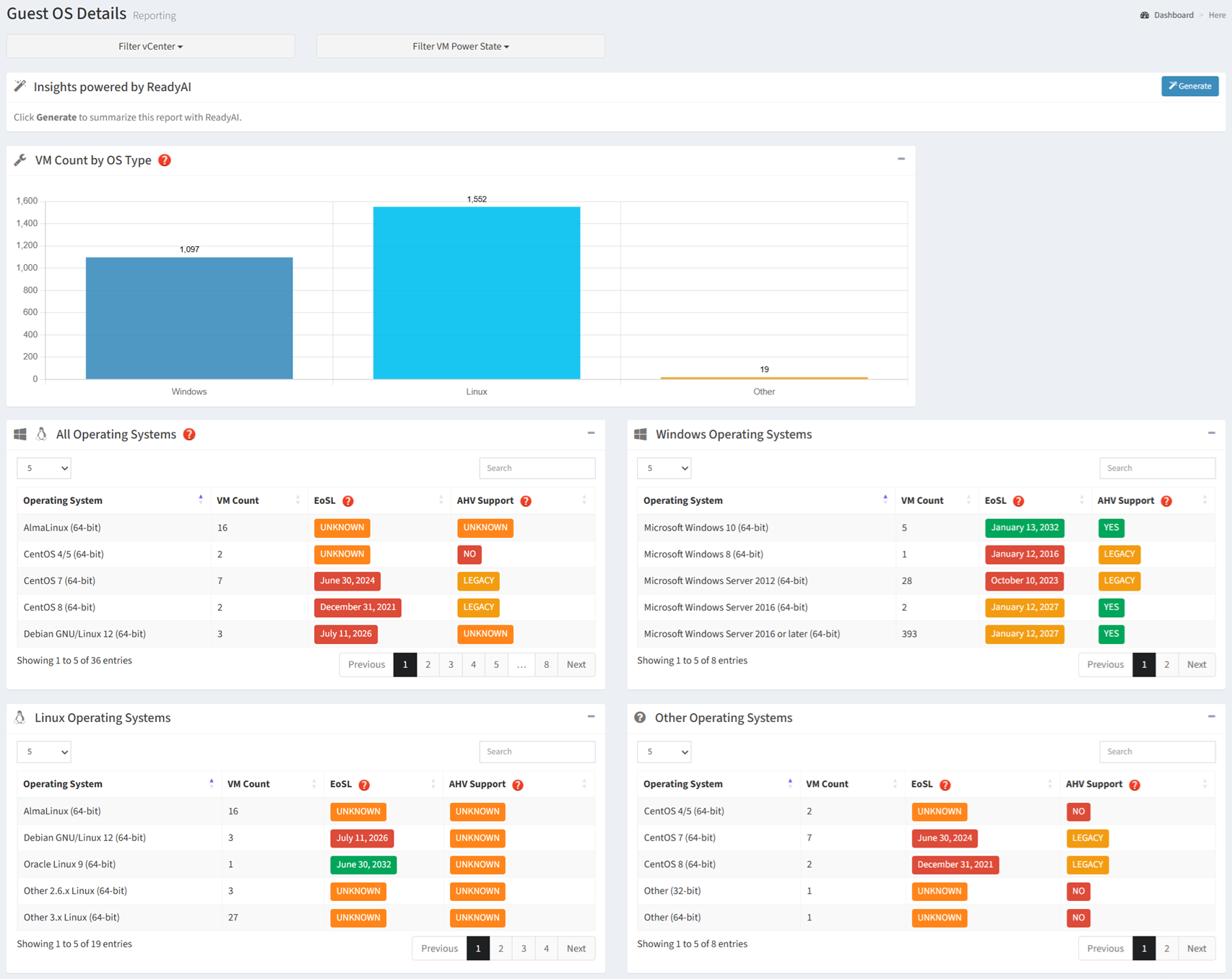The image size is (1232, 979).
Task: Open the Dashboard breadcrumb link
Action: pos(1174,15)
